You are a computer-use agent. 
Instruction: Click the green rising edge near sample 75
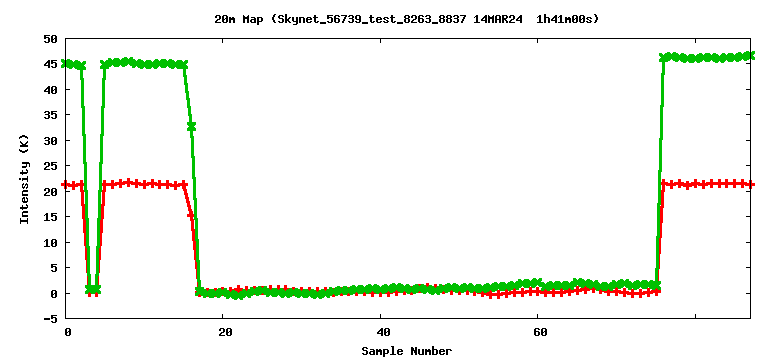click(659, 171)
